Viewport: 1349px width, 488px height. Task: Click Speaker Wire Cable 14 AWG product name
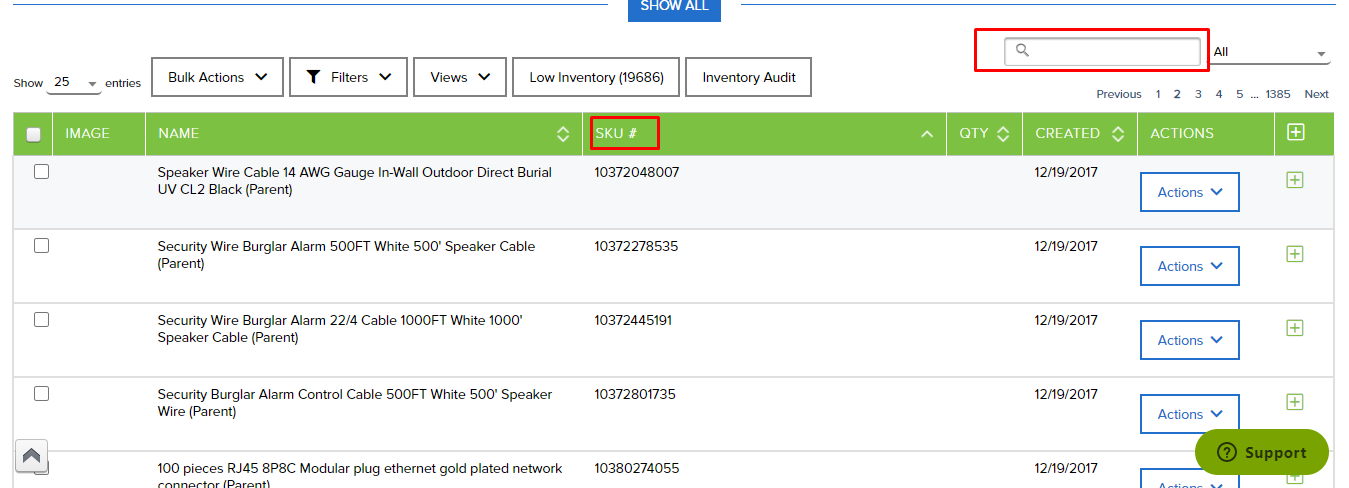tap(355, 180)
